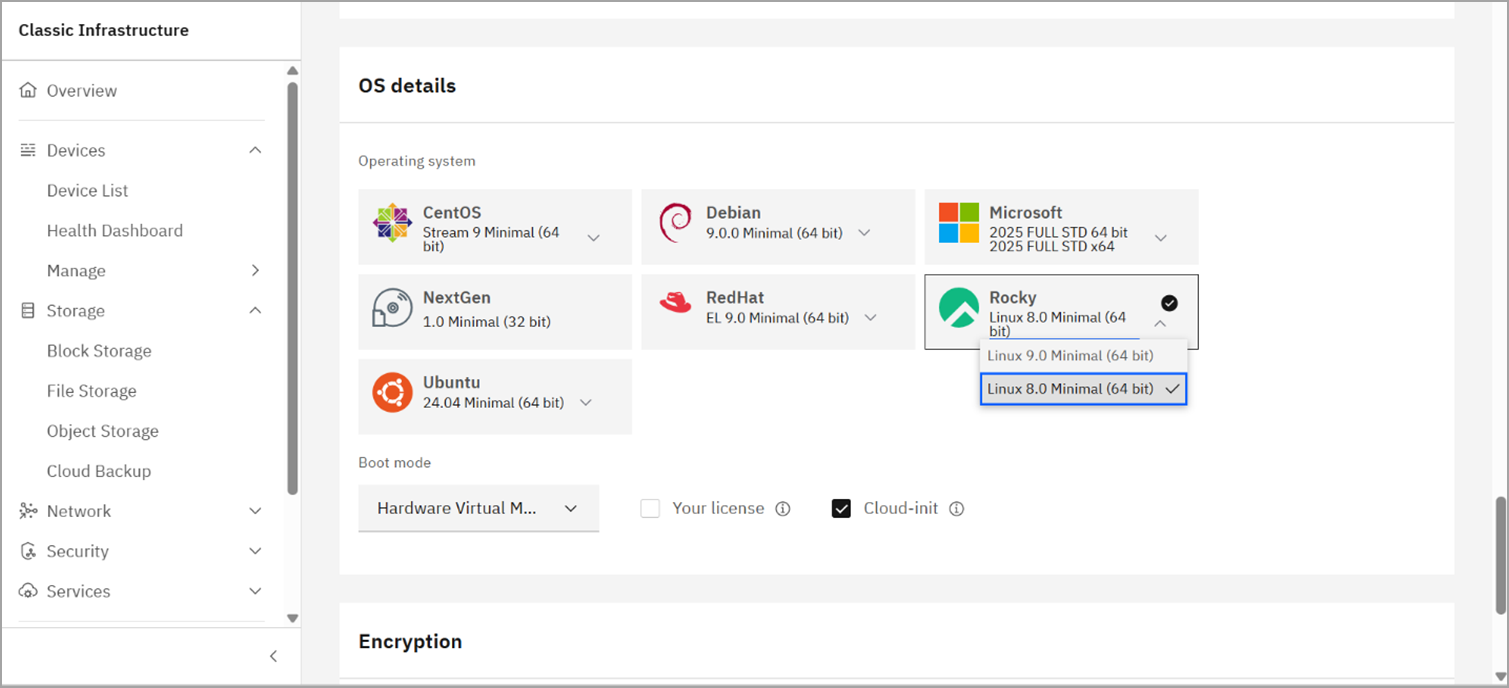The image size is (1509, 688).
Task: Click the RedHat hat logo
Action: 675,303
